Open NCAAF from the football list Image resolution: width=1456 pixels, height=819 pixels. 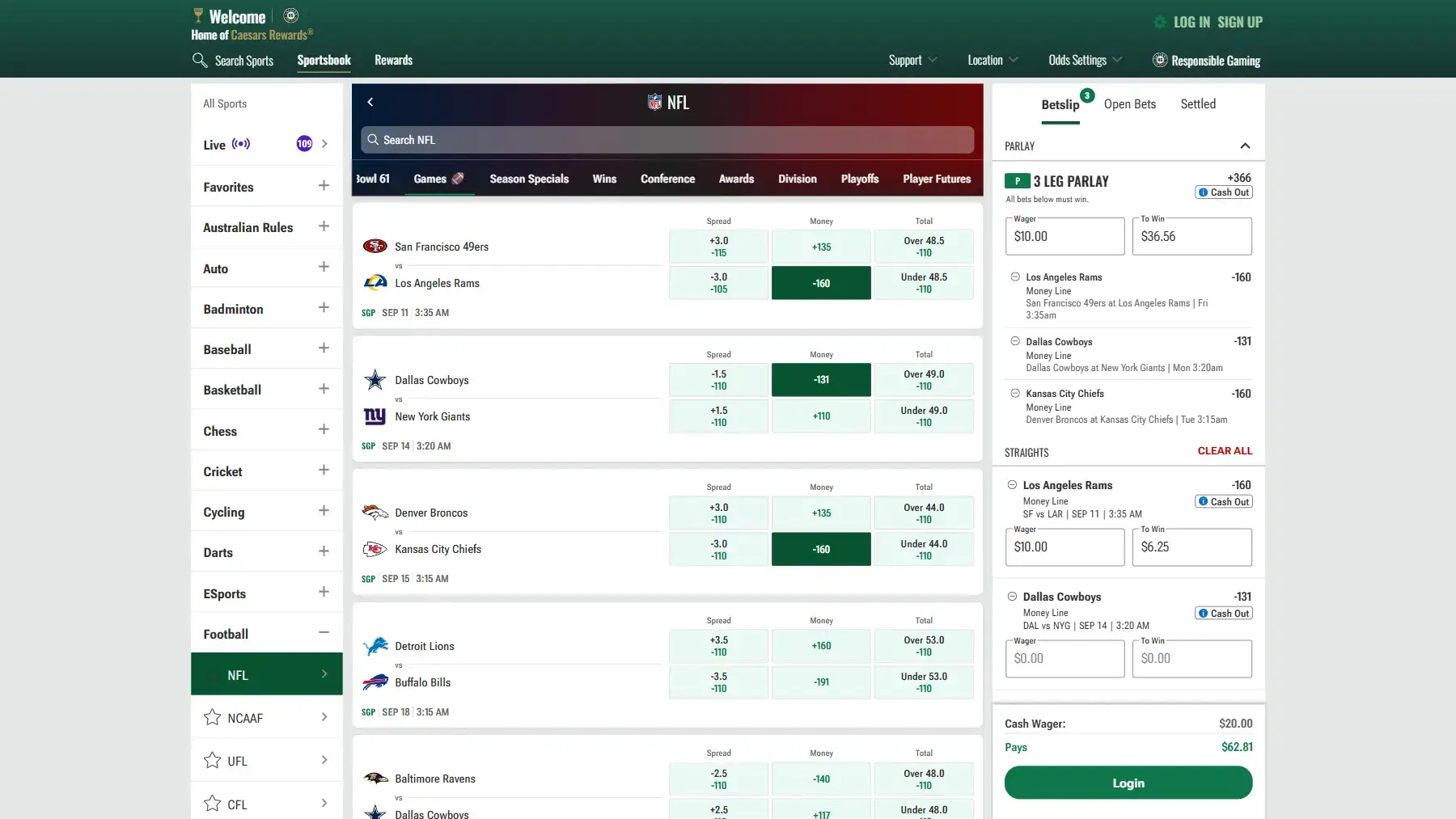(x=266, y=718)
